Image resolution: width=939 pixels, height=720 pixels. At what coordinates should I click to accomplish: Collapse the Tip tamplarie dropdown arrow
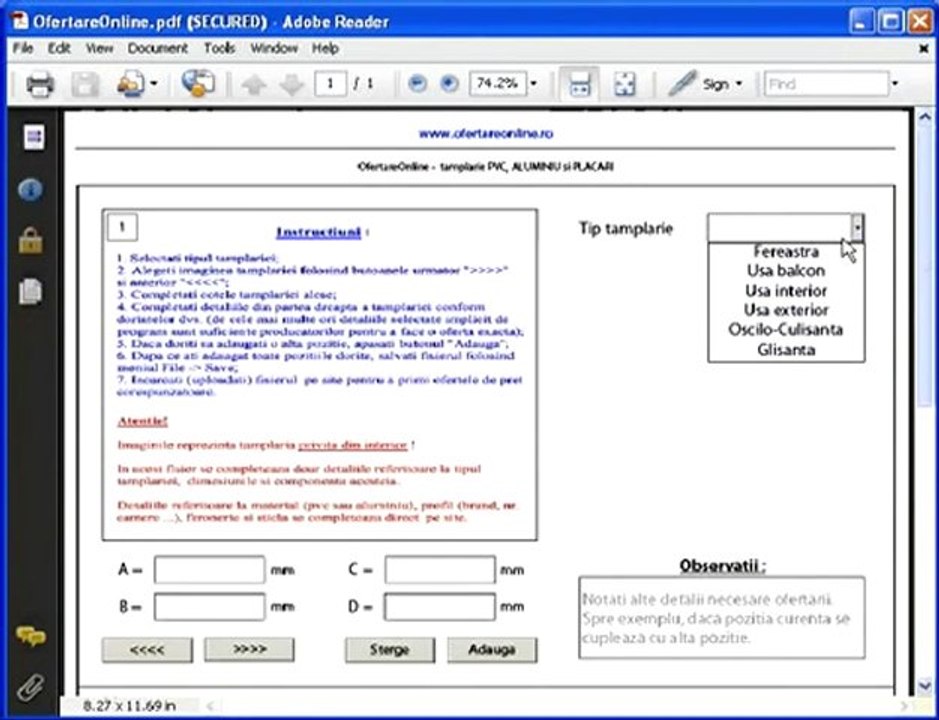tap(858, 228)
